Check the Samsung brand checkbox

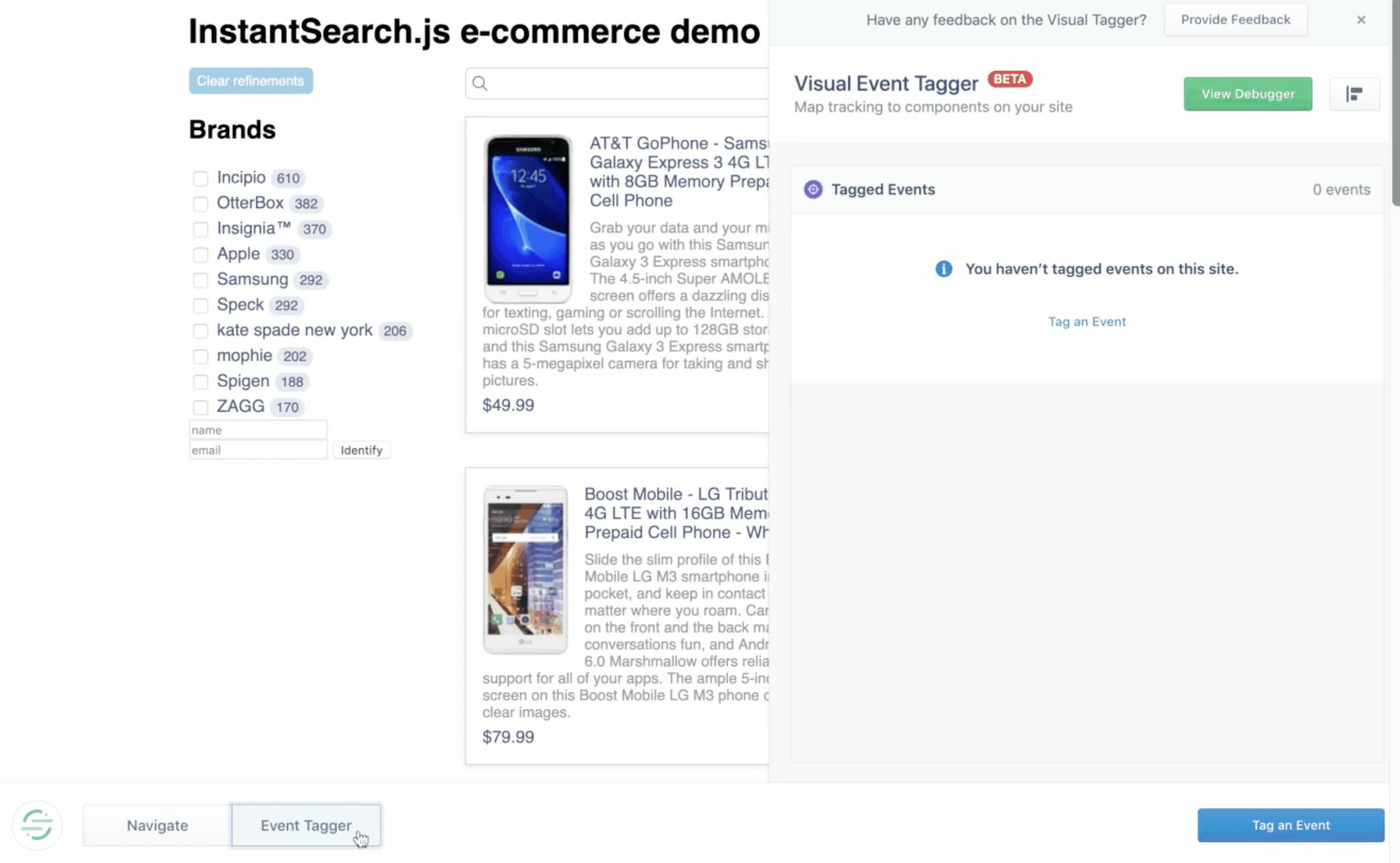pos(200,280)
